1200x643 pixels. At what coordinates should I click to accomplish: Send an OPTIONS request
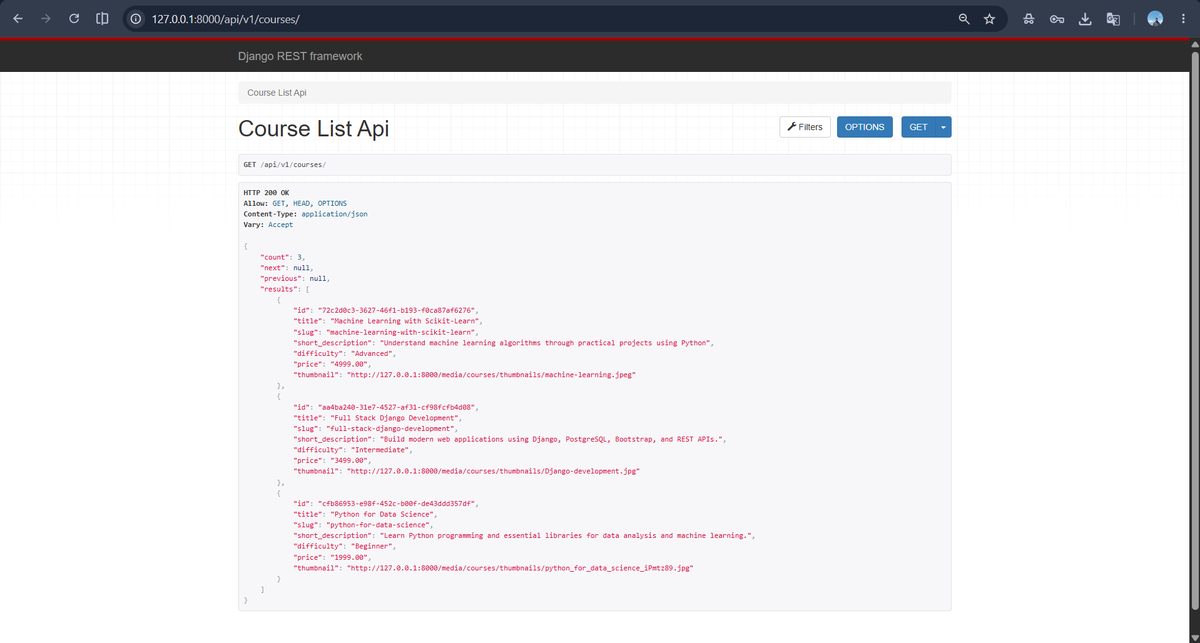click(x=865, y=127)
